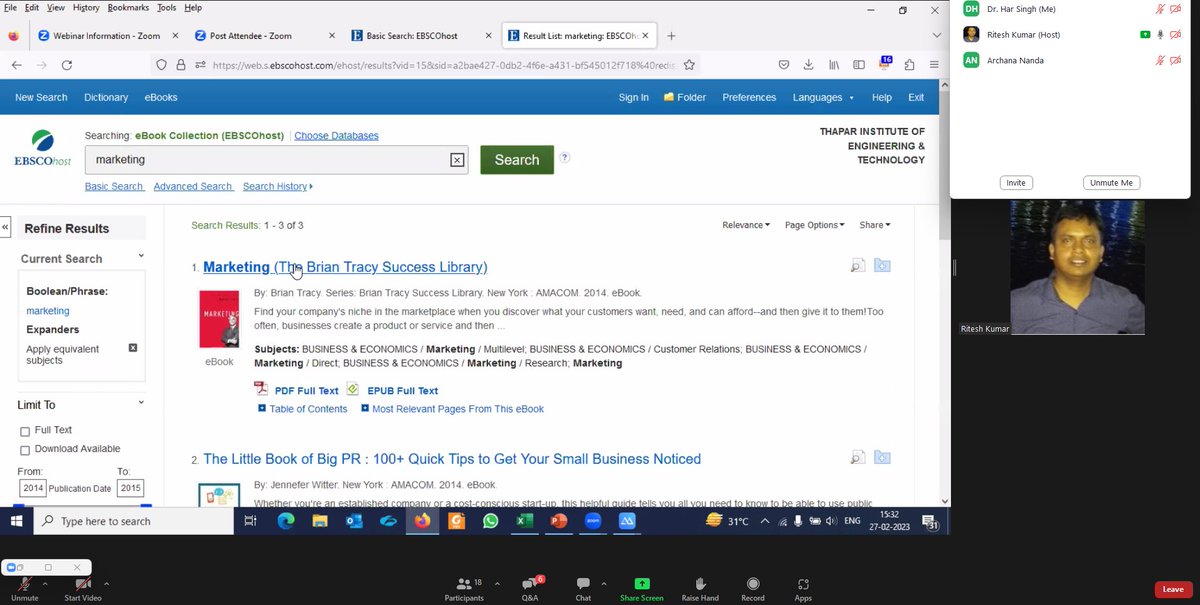Check the Full Text limiter checkbox
Image resolution: width=1200 pixels, height=605 pixels.
click(25, 431)
